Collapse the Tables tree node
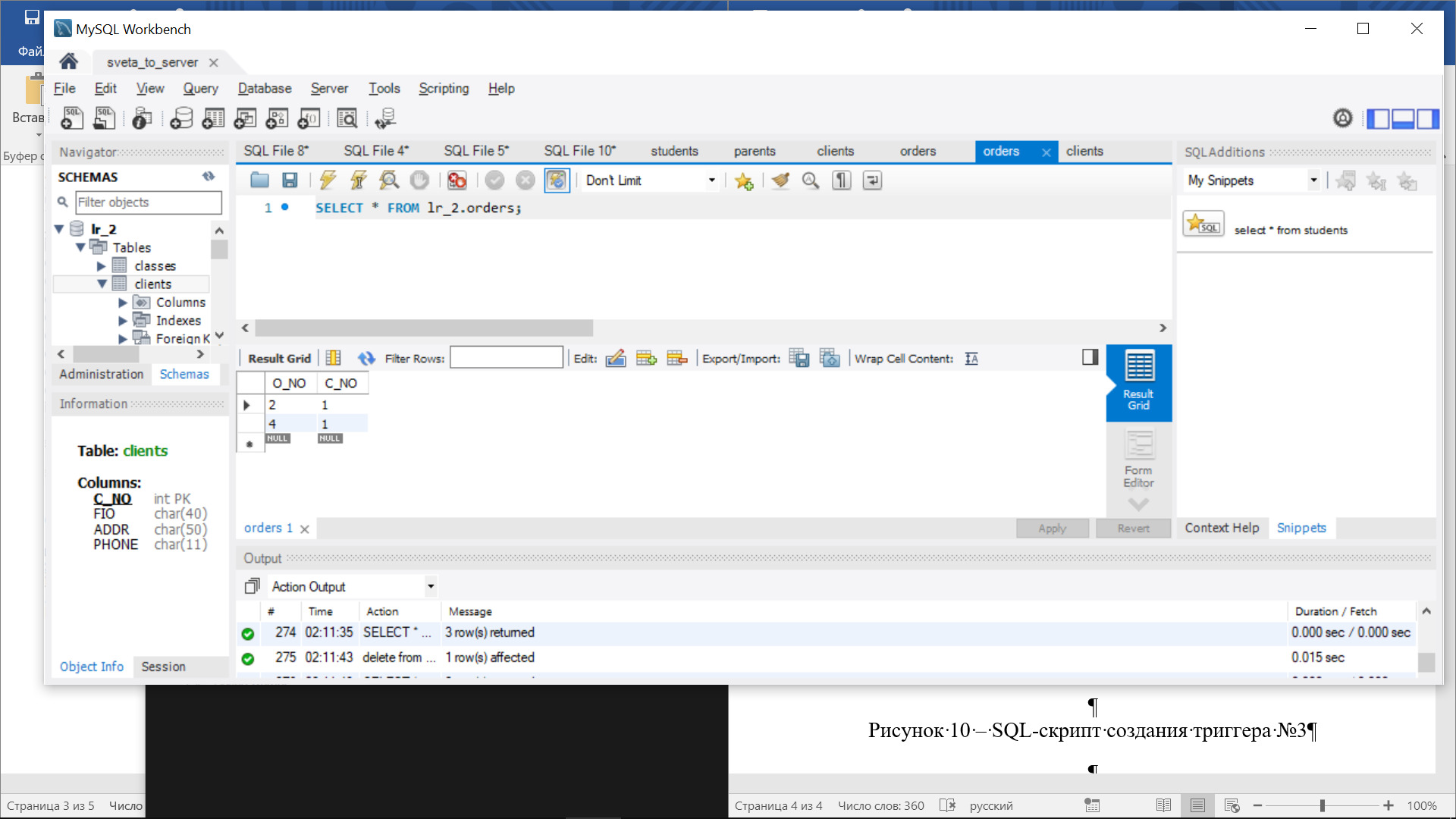1456x819 pixels. [x=80, y=247]
